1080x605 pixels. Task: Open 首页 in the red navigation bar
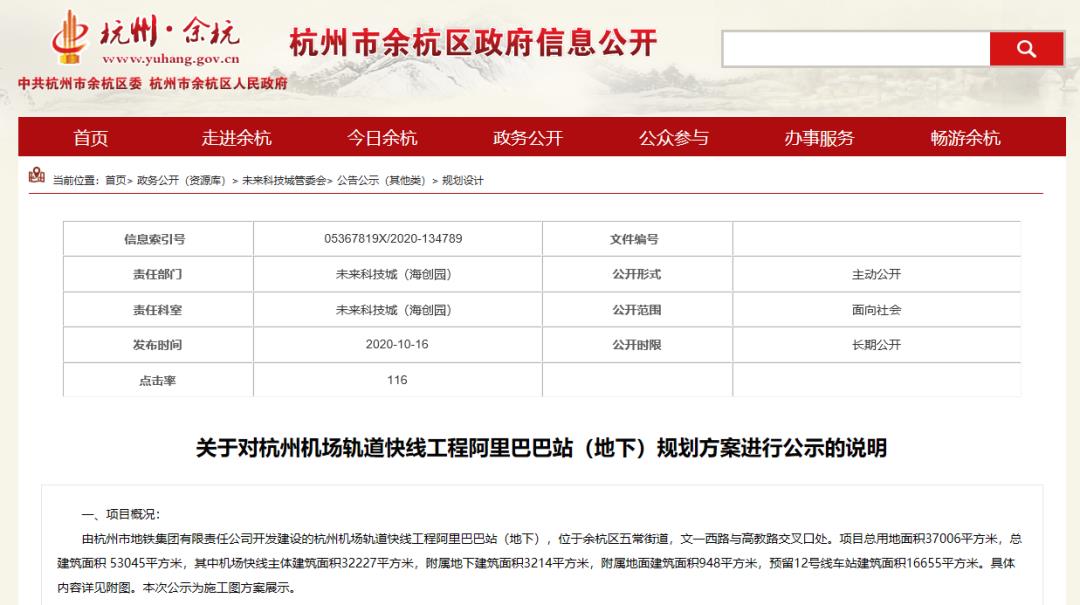pyautogui.click(x=90, y=138)
